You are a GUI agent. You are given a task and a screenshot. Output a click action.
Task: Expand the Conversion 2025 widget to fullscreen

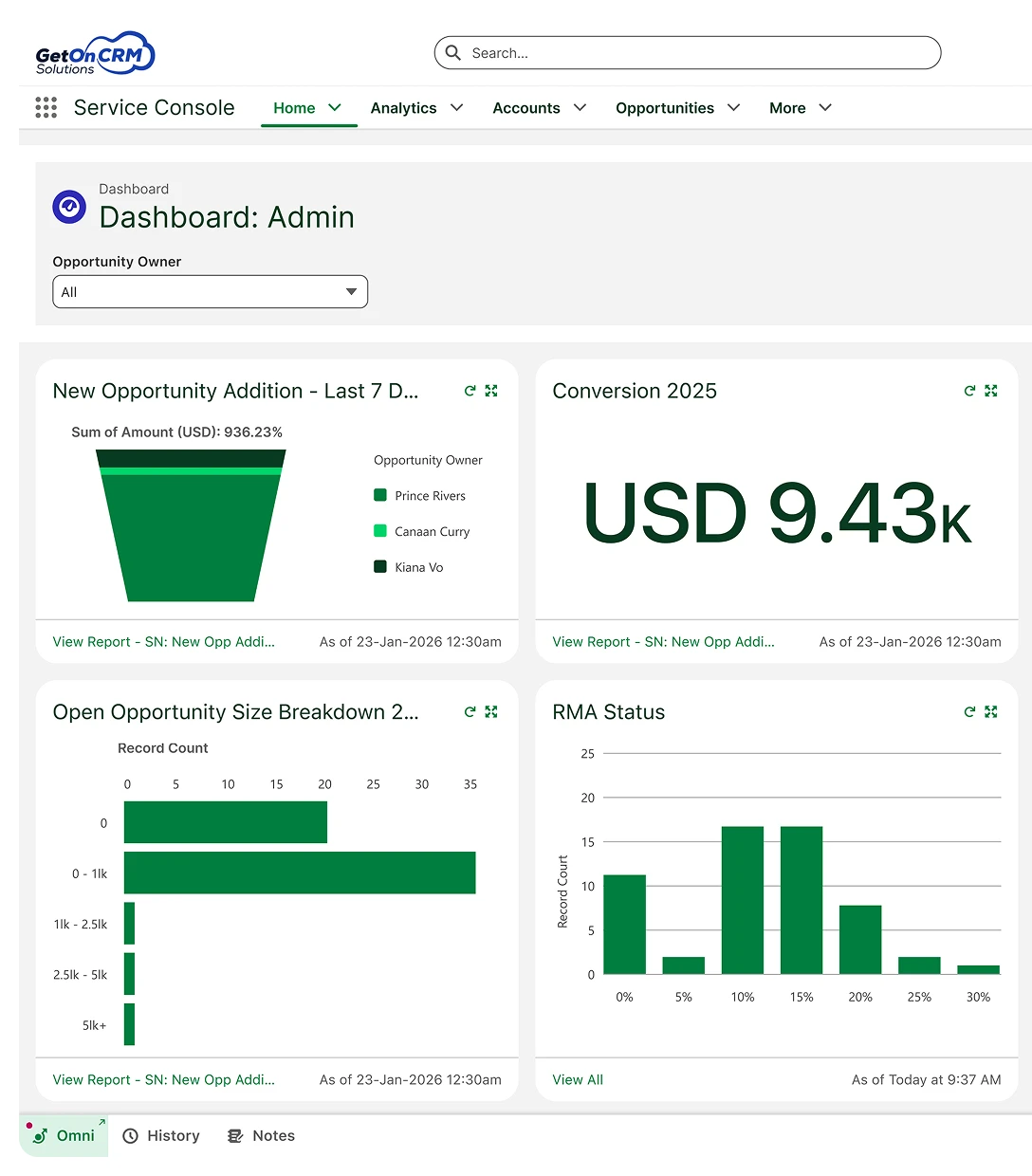990,390
